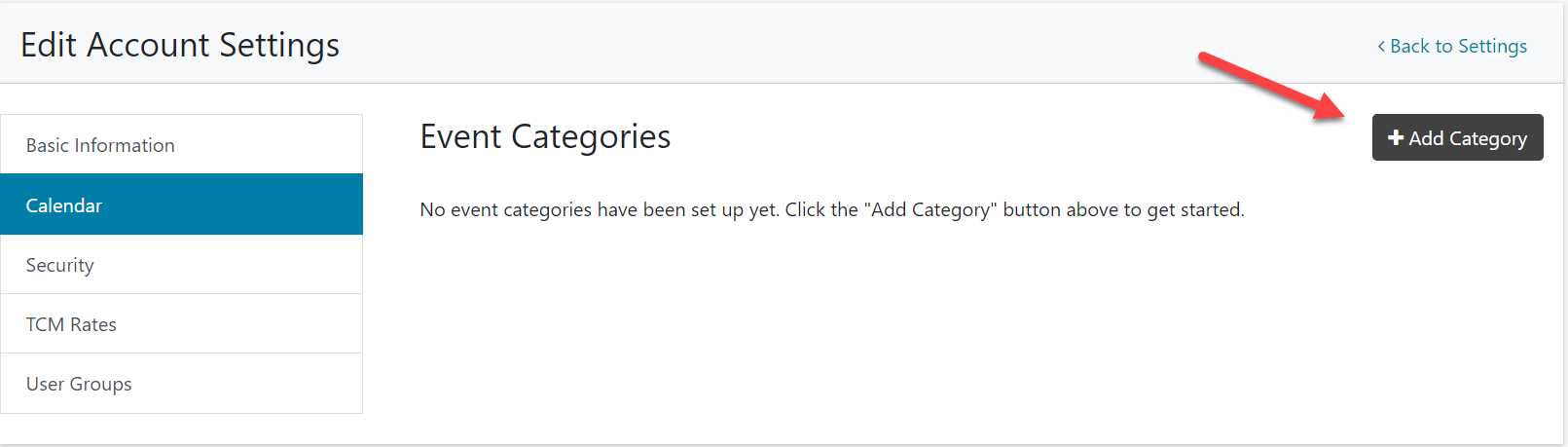Go to the User Groups tab
This screenshot has height=447, width=1568.
(x=79, y=384)
